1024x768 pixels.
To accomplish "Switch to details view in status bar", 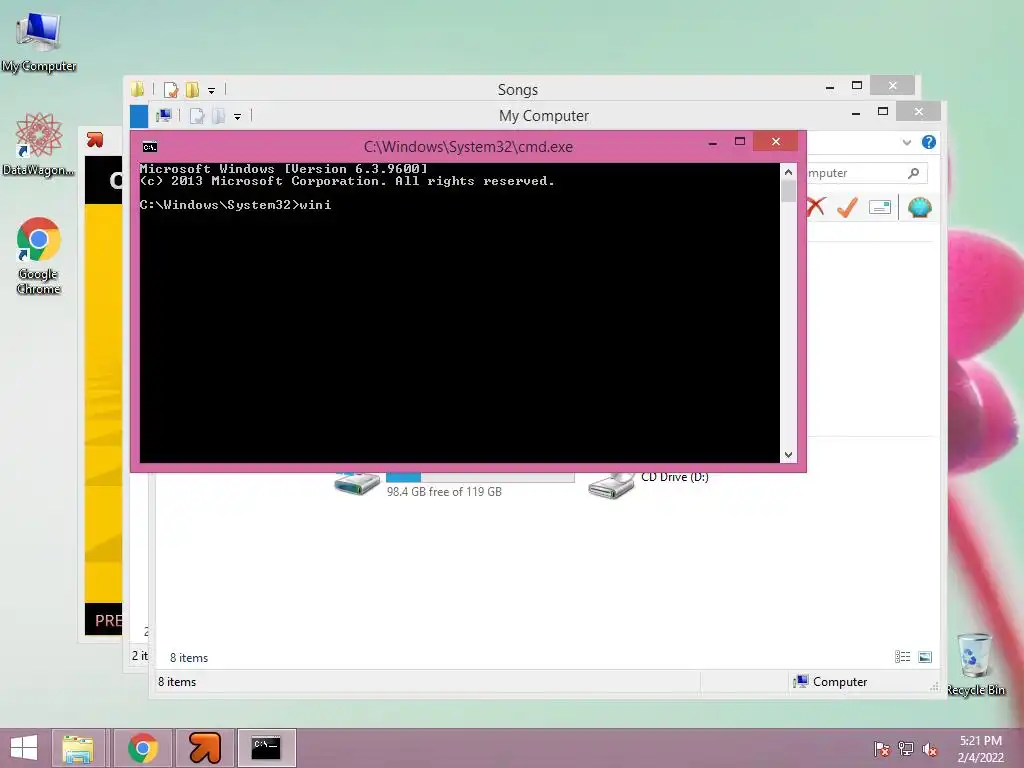I will (x=903, y=657).
